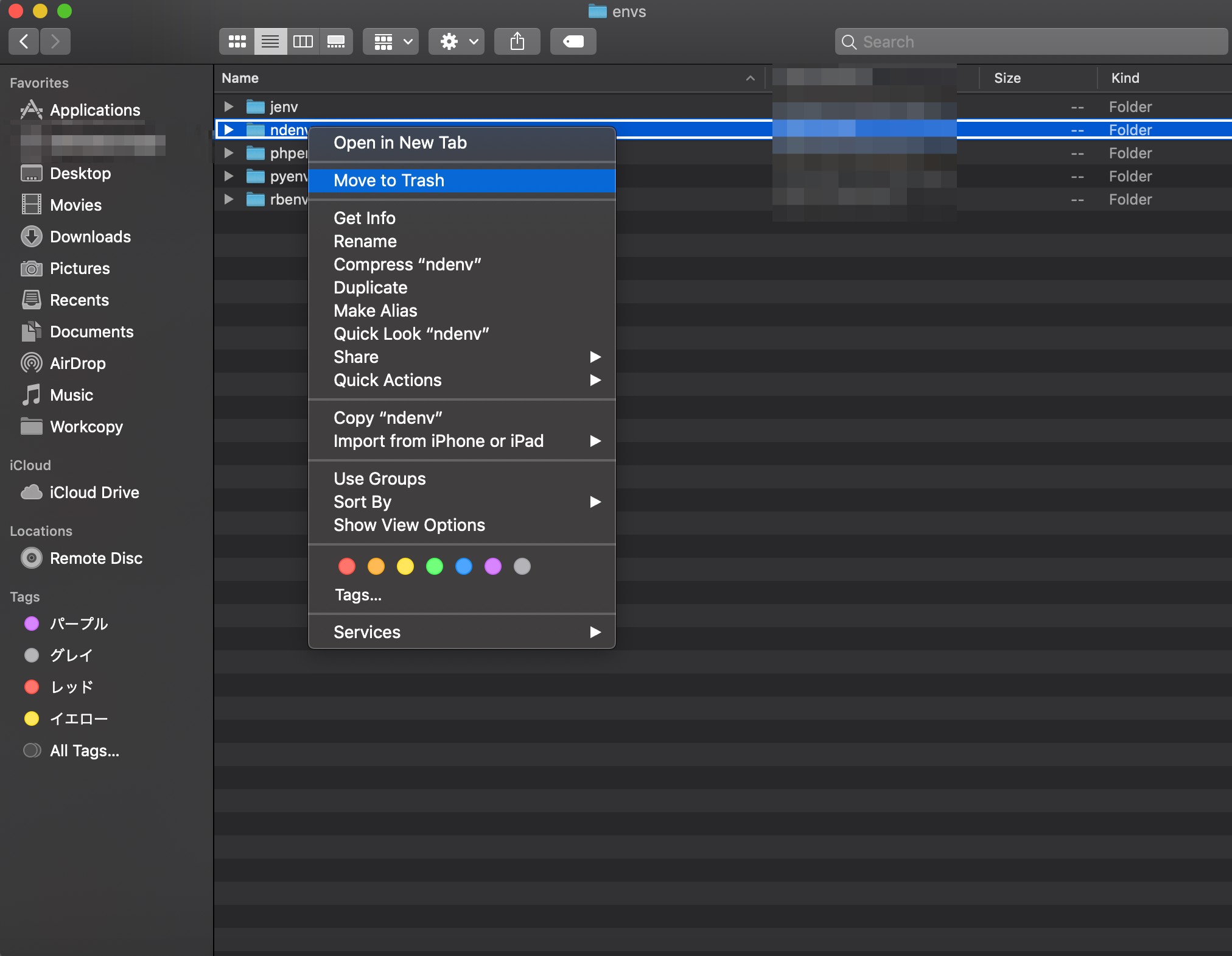Expand the rbenv folder disclosure triangle

click(229, 199)
